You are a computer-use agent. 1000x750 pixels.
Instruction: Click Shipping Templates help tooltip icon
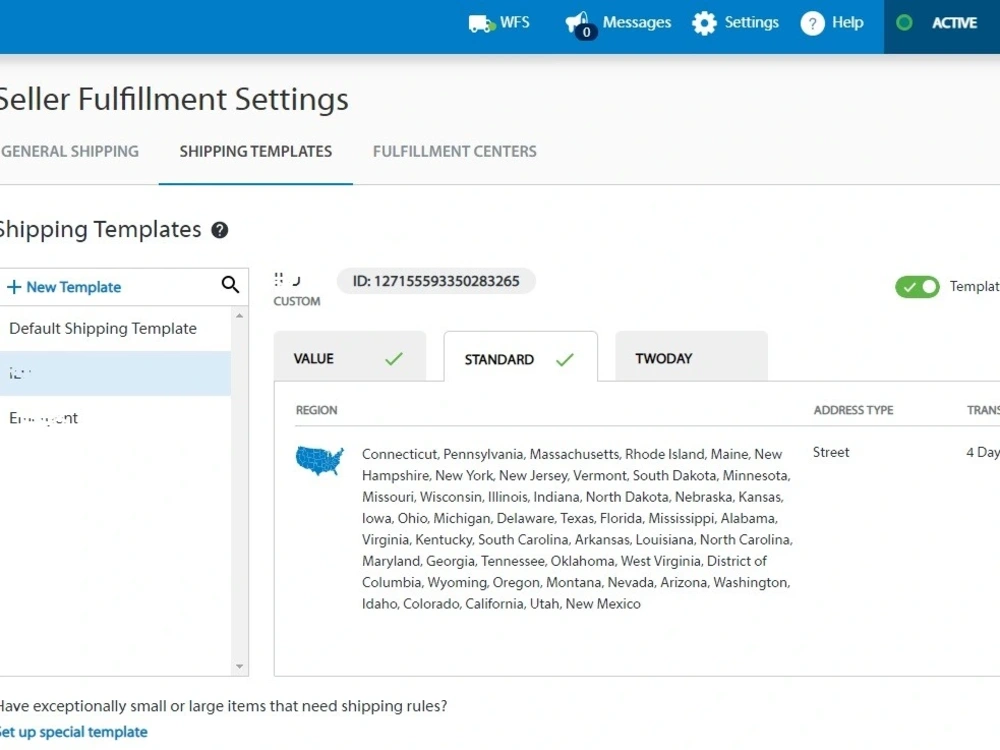[219, 230]
